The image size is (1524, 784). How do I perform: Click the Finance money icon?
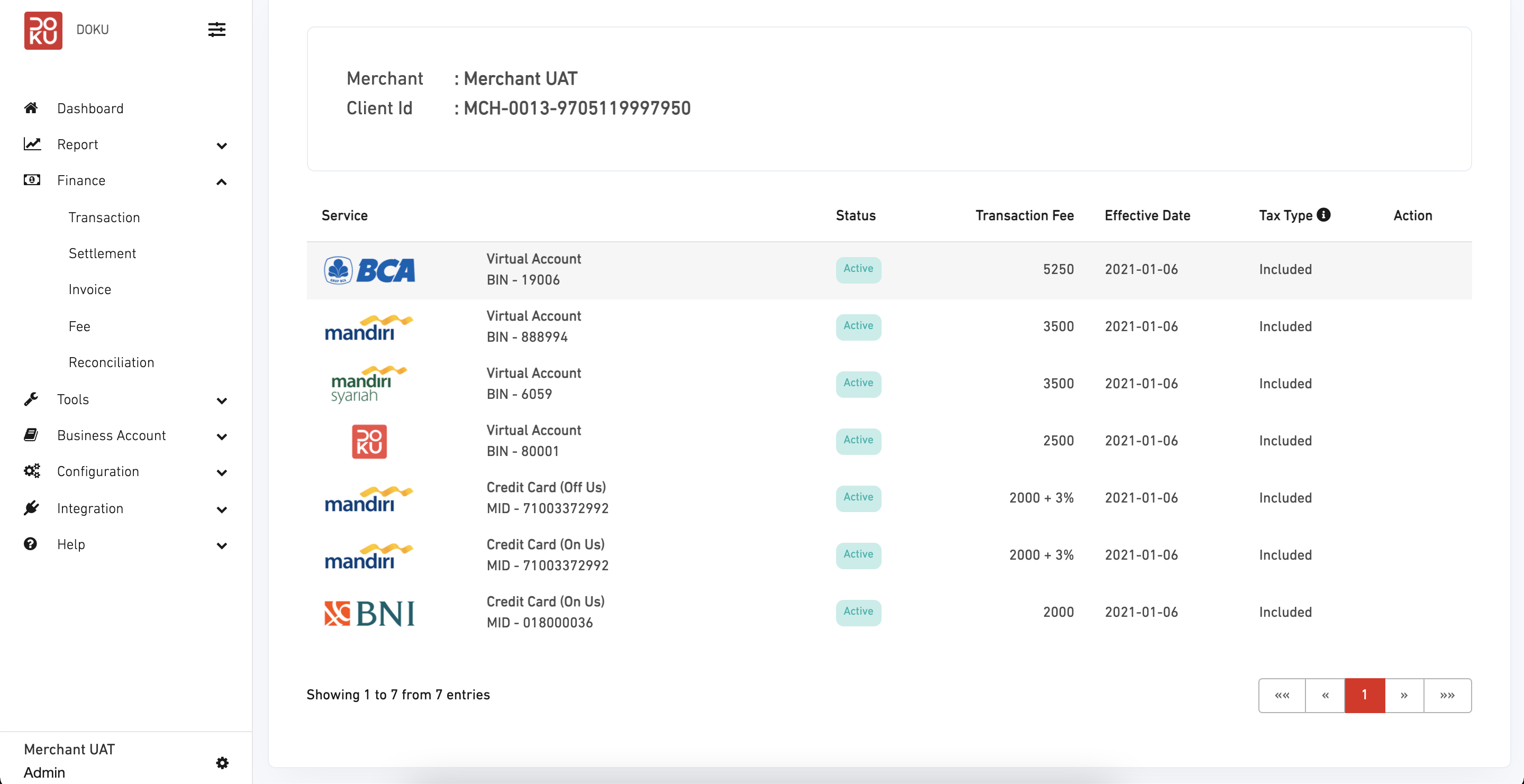(32, 180)
